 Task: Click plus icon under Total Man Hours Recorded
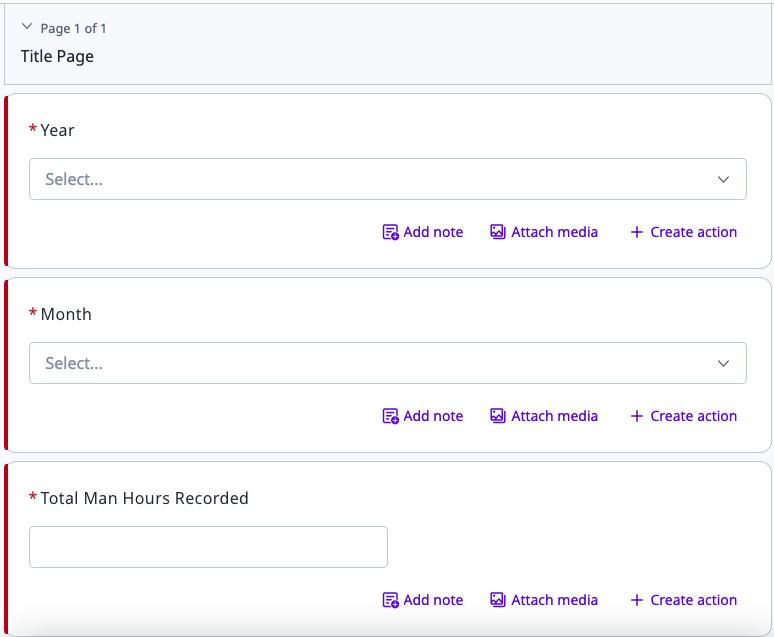(x=637, y=600)
